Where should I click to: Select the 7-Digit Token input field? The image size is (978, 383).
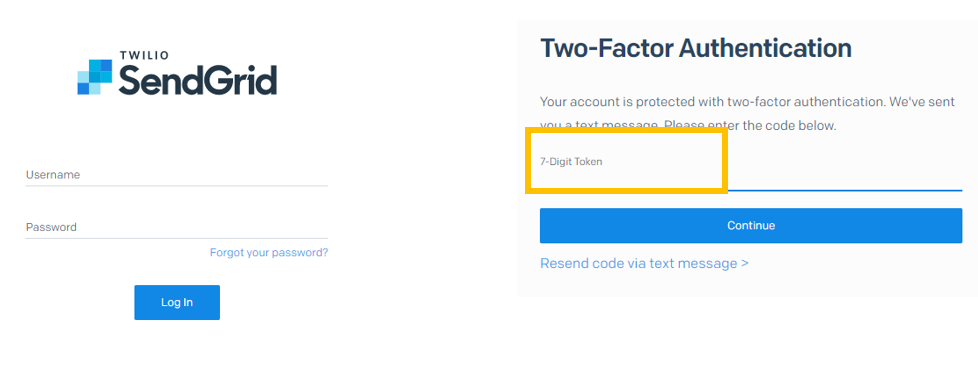click(751, 168)
